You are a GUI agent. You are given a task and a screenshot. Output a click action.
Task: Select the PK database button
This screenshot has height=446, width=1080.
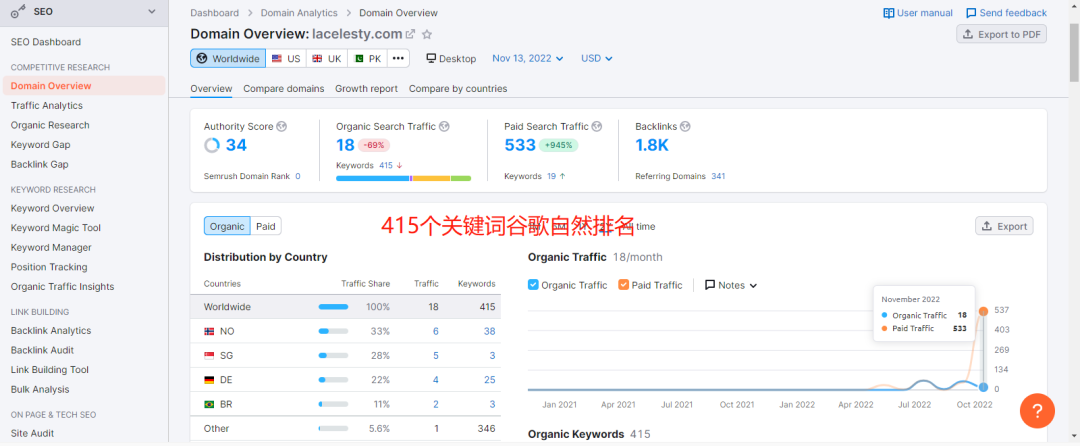367,59
